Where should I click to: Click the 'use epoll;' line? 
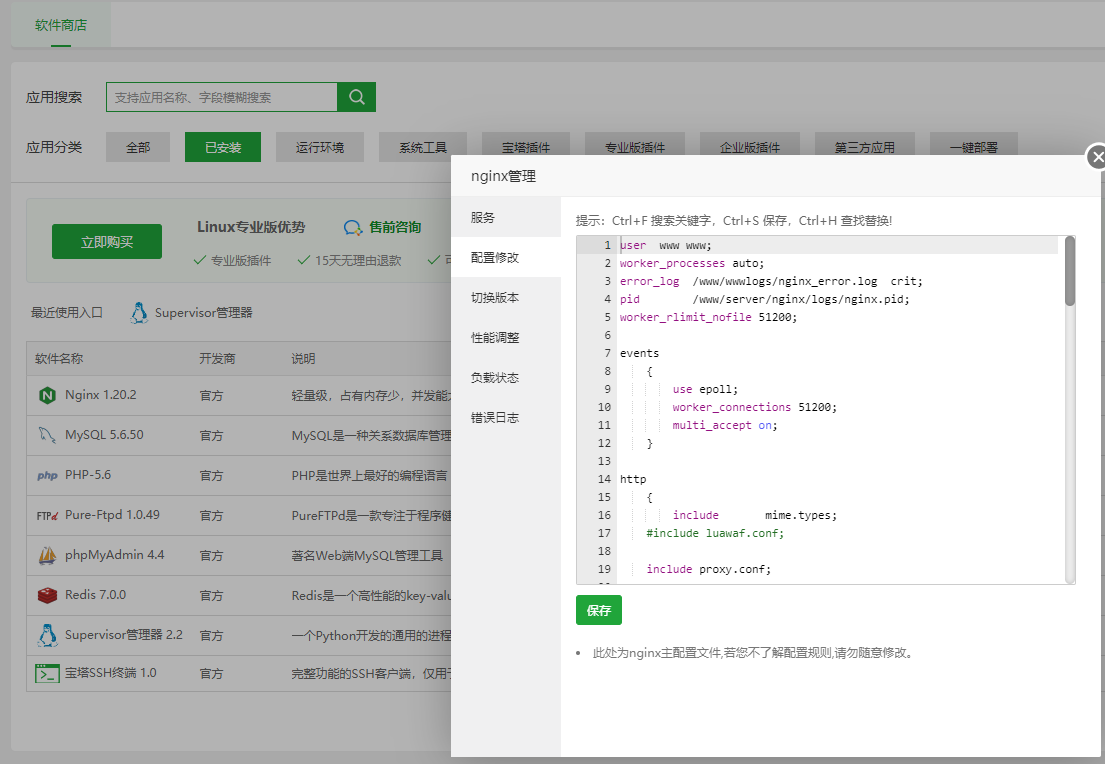(x=705, y=389)
